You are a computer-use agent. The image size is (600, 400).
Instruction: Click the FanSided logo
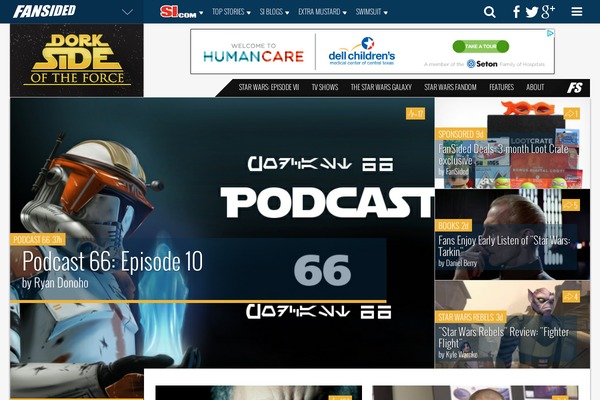point(44,11)
